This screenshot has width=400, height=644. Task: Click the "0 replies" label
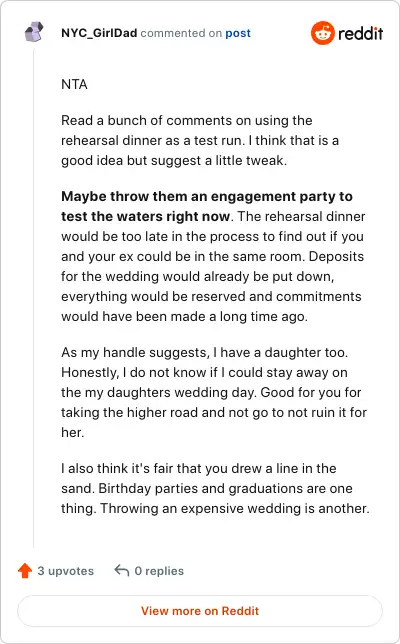pyautogui.click(x=159, y=571)
